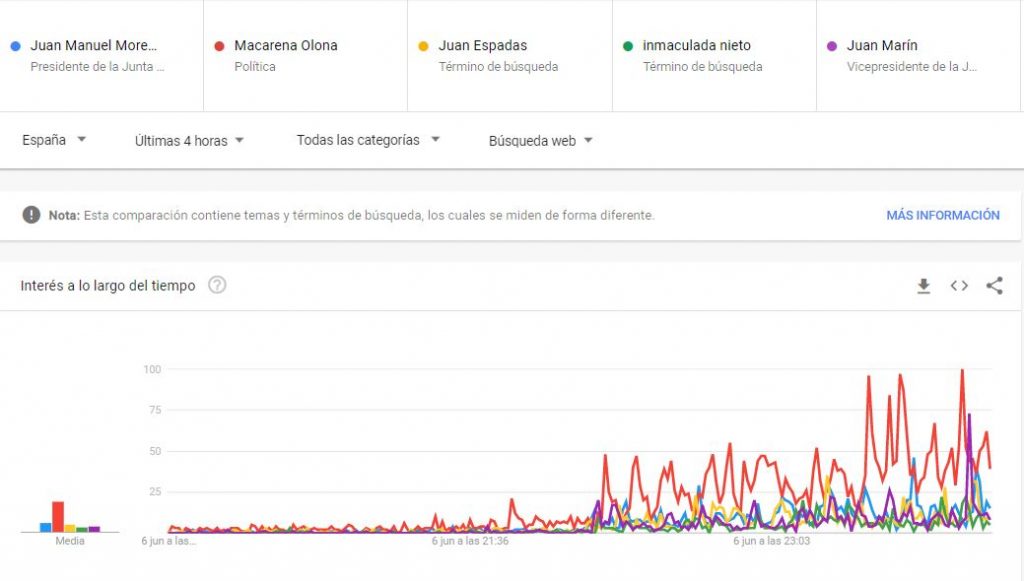Share the interest over time chart
The height and width of the screenshot is (581, 1024).
click(x=994, y=286)
